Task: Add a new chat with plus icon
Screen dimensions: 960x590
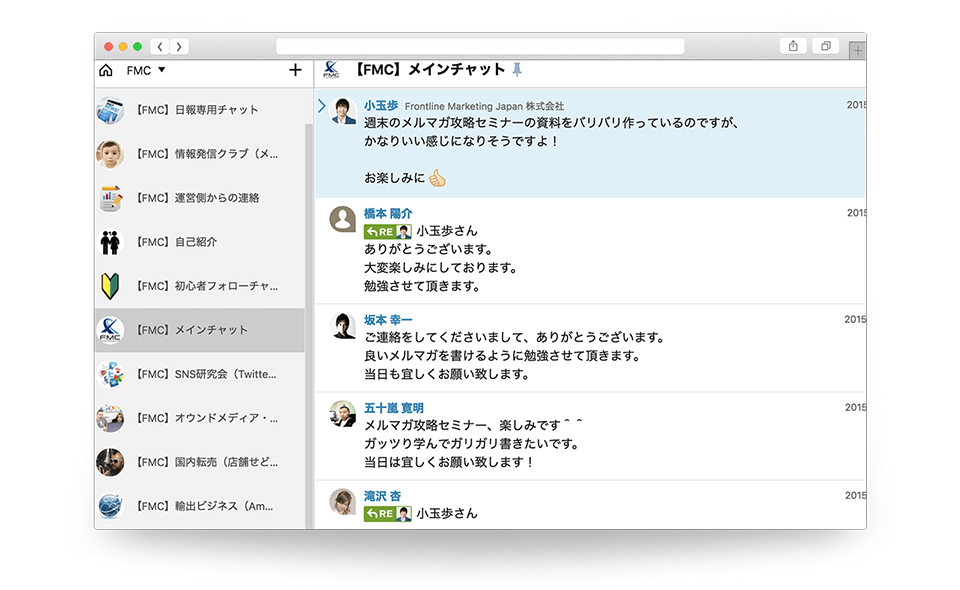Action: click(x=295, y=70)
